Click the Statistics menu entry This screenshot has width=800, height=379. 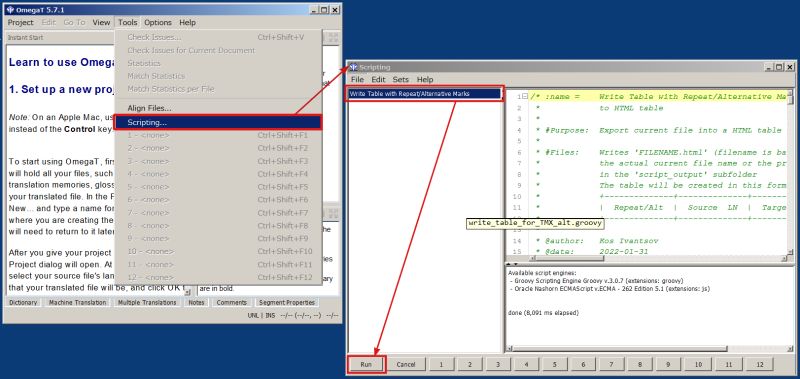(218, 63)
